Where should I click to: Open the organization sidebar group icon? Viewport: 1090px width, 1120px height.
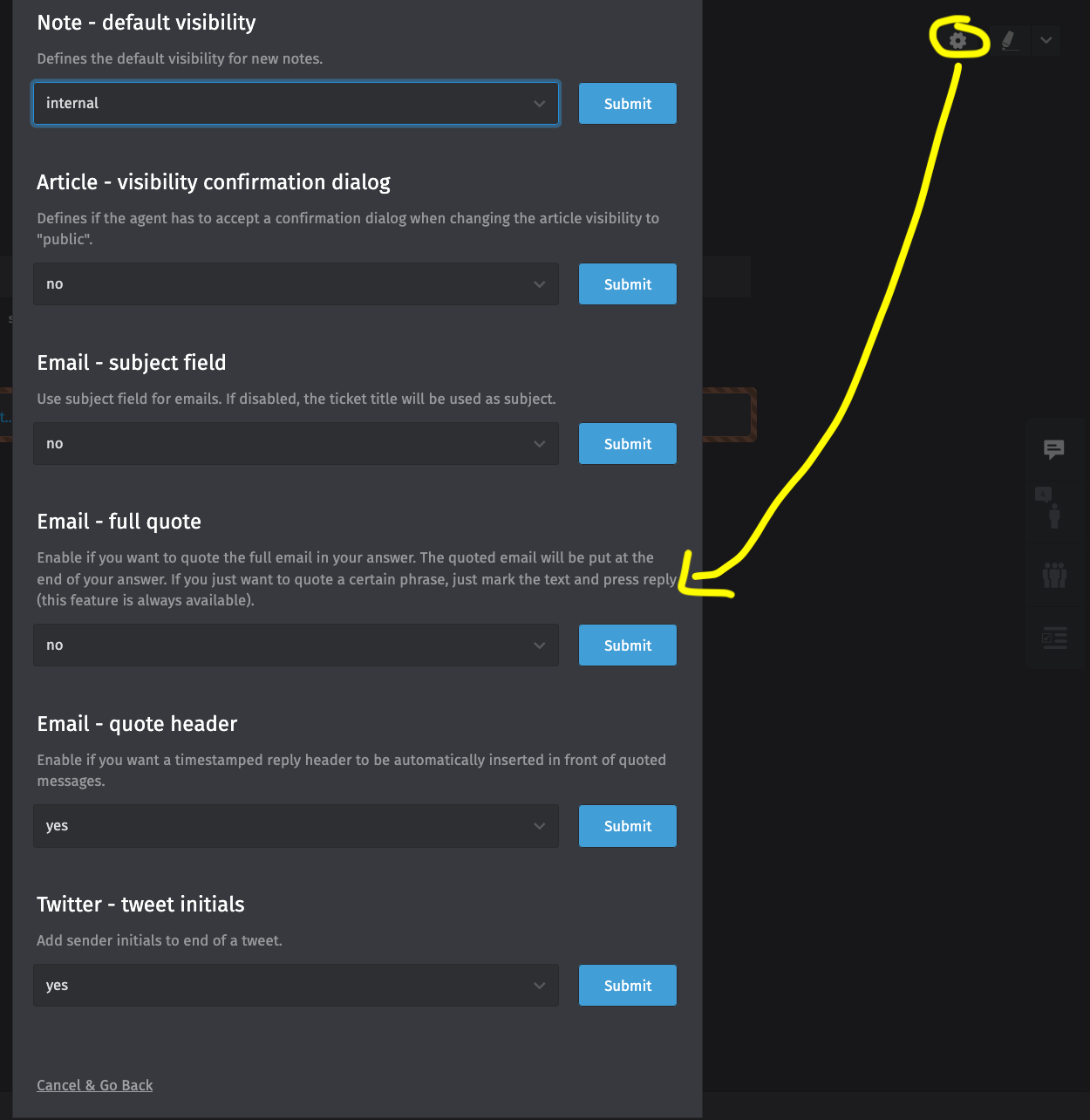pyautogui.click(x=1054, y=575)
